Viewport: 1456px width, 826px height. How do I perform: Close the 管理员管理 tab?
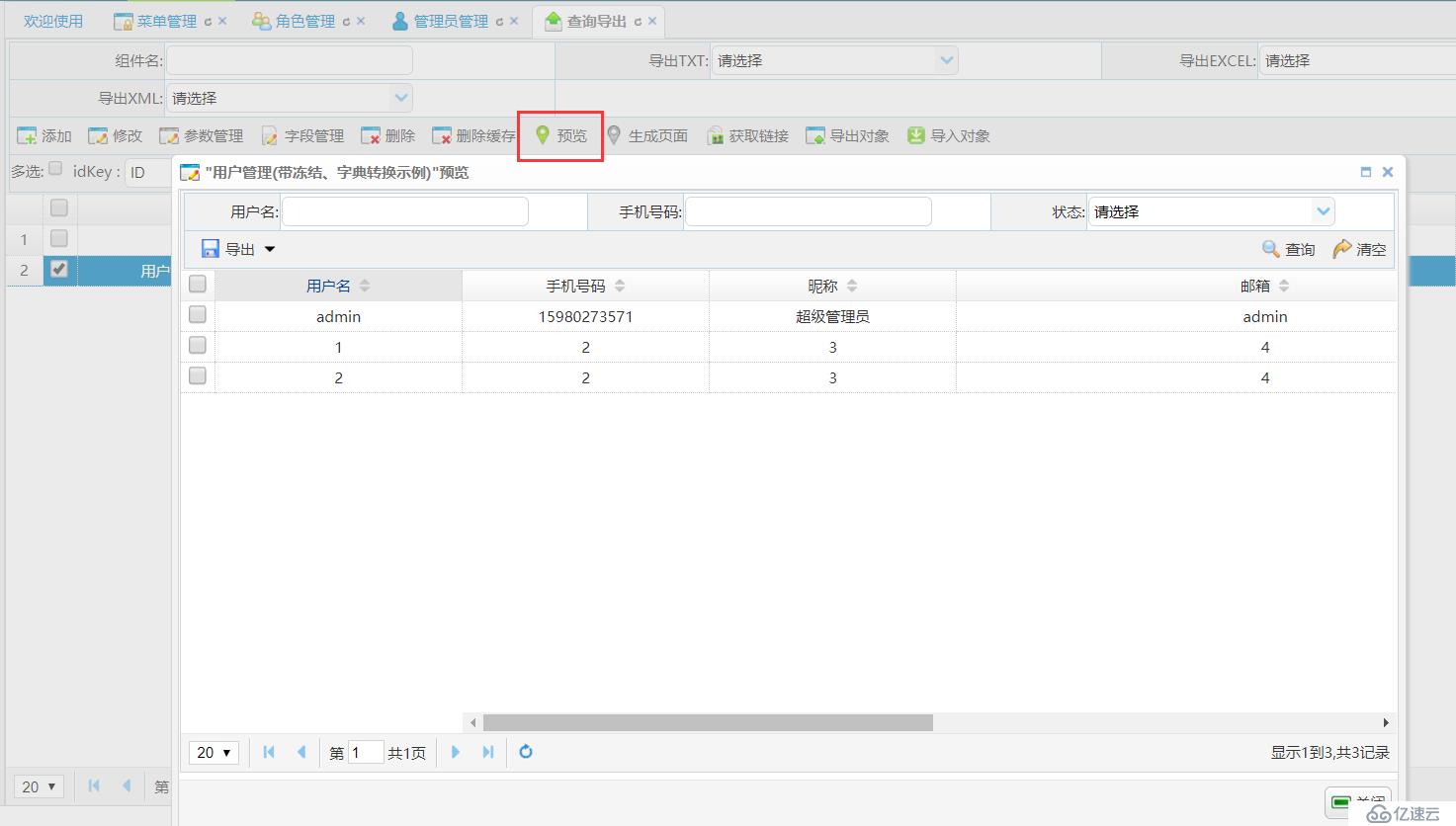click(514, 21)
